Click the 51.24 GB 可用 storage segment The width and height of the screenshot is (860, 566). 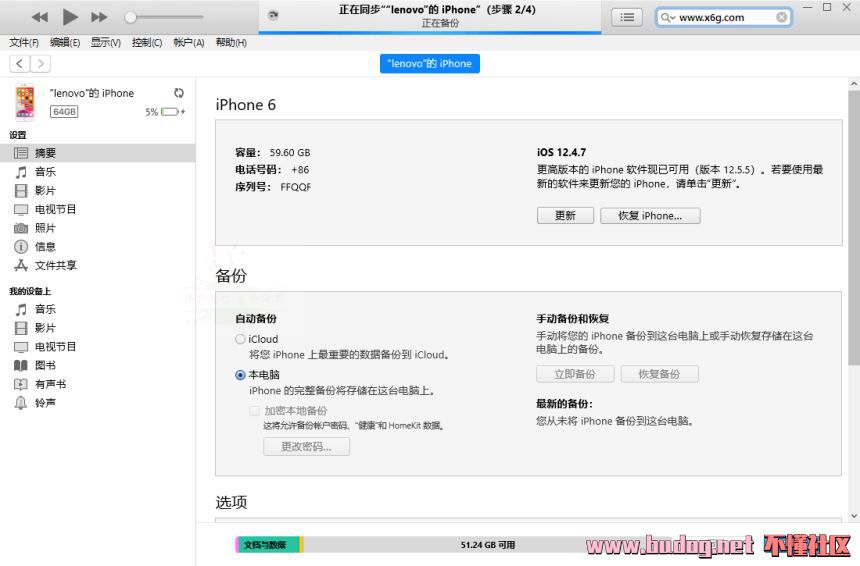point(488,545)
